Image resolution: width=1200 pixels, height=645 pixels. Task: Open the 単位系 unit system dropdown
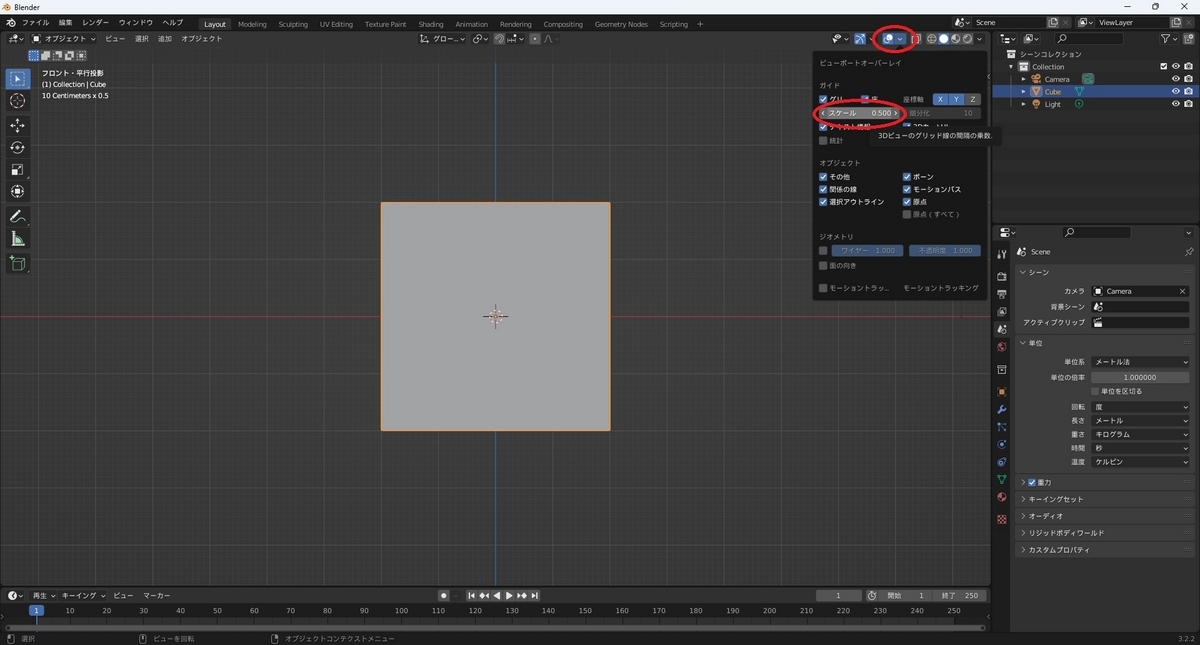tap(1141, 362)
